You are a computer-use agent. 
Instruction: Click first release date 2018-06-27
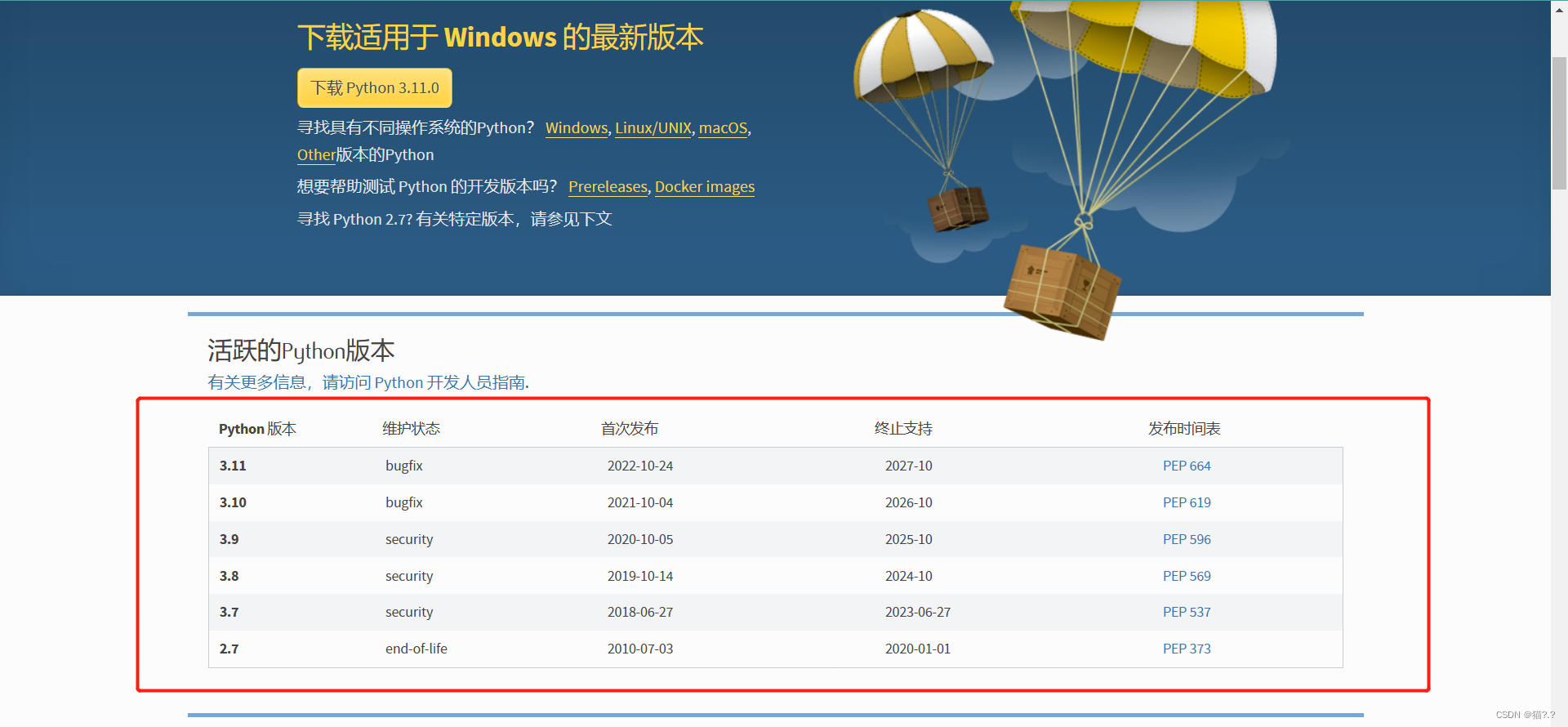click(640, 612)
